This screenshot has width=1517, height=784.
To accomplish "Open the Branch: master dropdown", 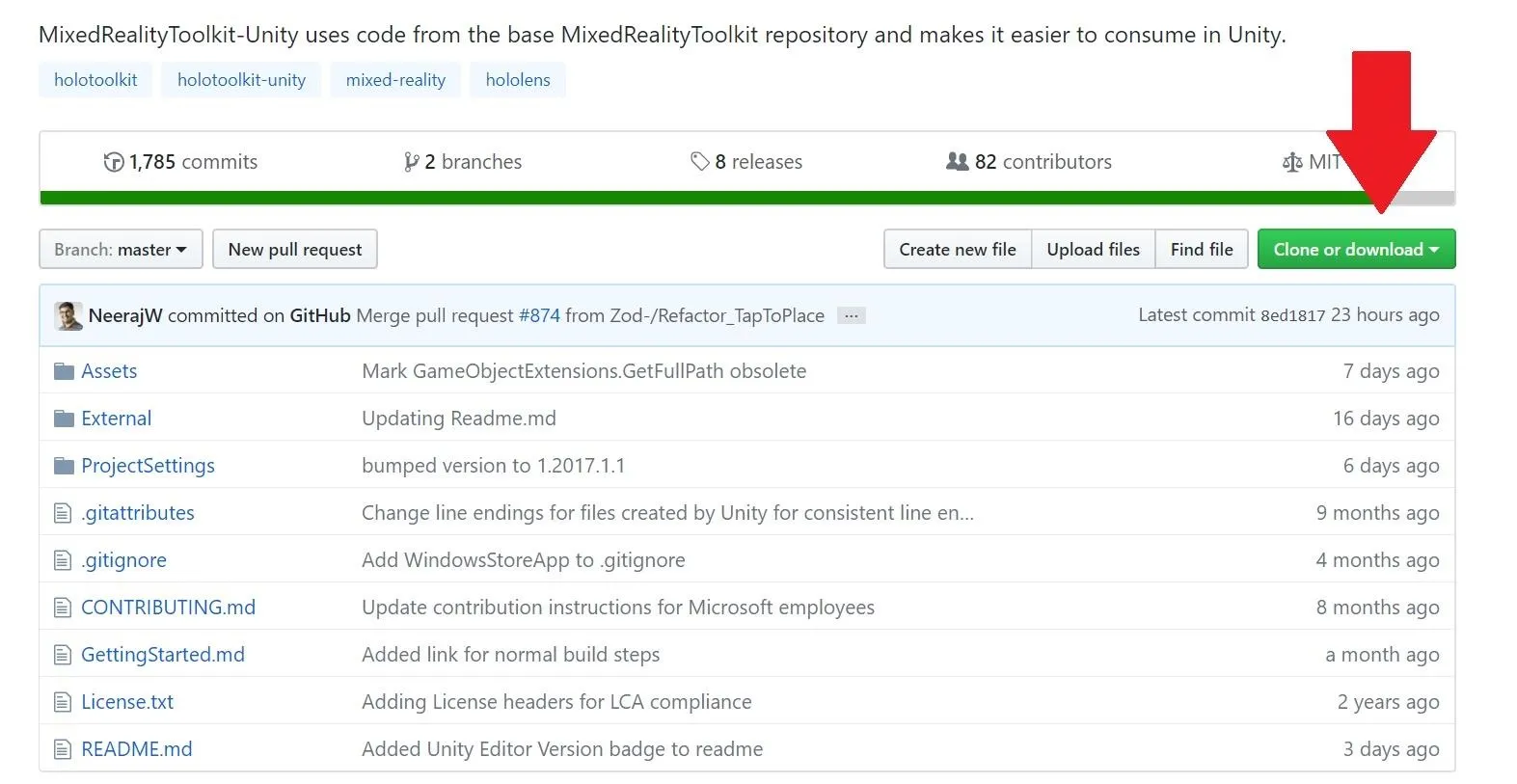I will coord(121,249).
